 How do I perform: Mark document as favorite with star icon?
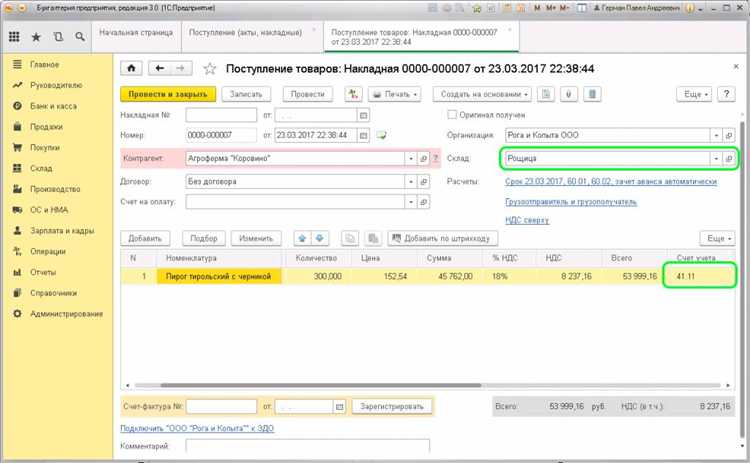[210, 69]
